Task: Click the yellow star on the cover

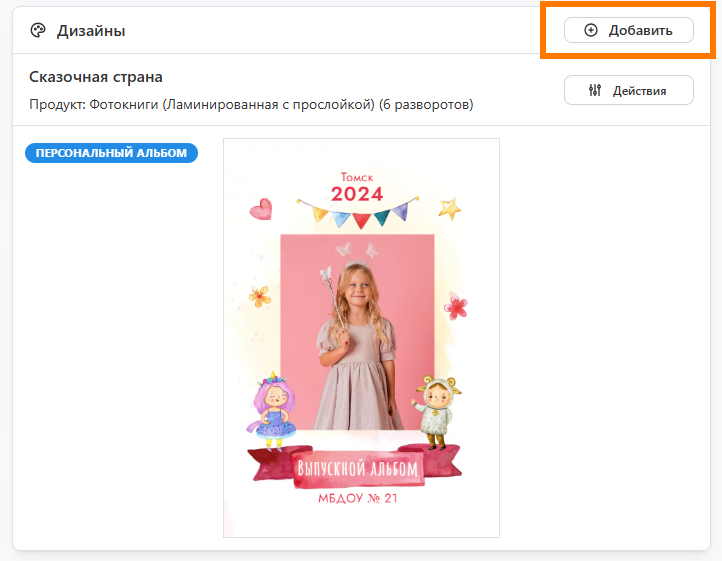Action: click(451, 208)
